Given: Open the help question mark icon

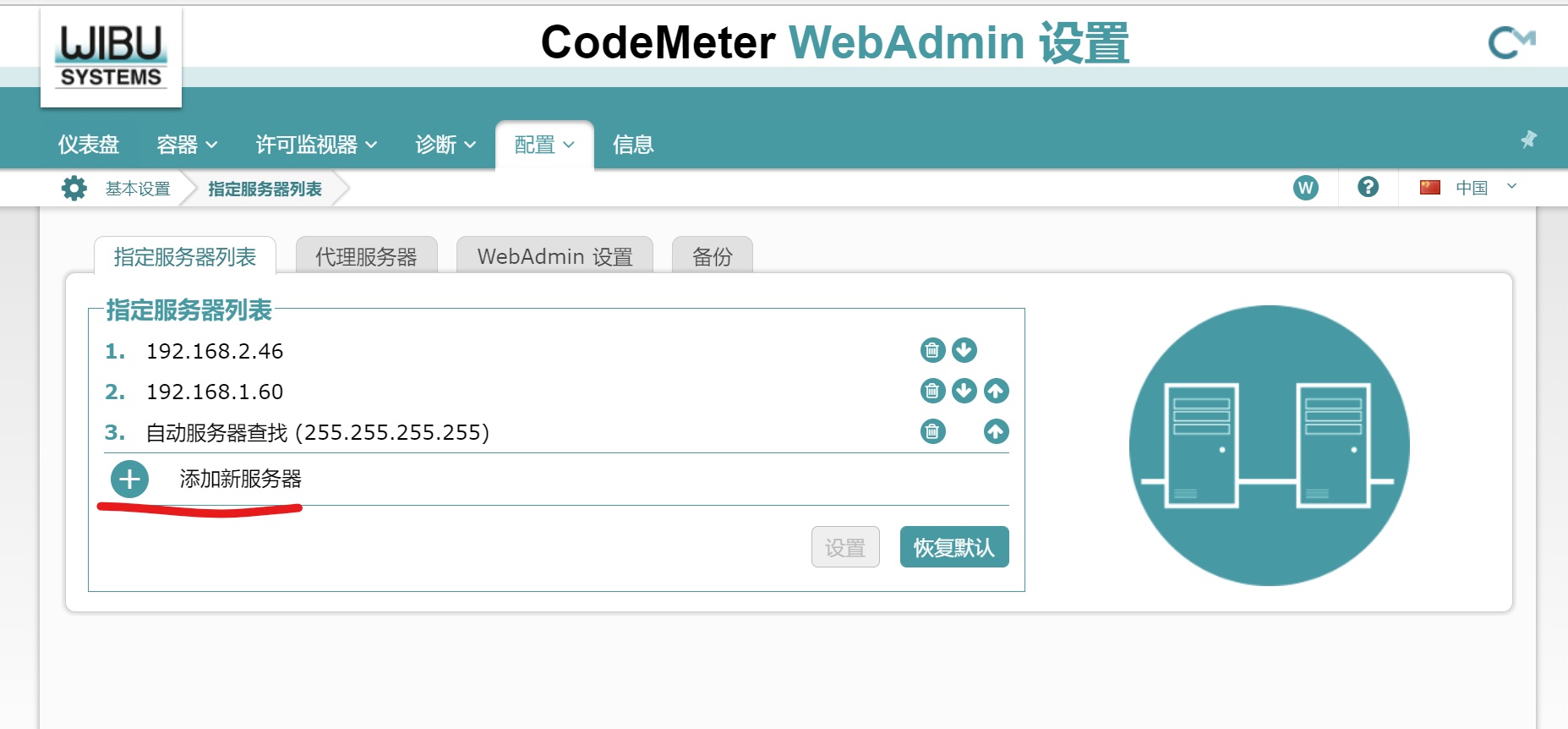Looking at the screenshot, I should click(1368, 187).
